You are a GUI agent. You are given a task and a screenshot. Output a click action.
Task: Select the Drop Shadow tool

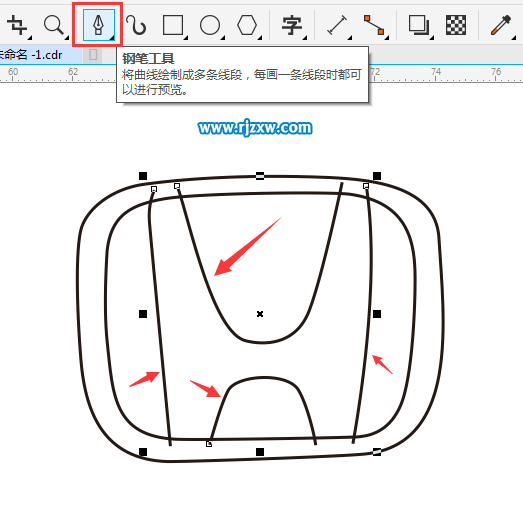[419, 25]
